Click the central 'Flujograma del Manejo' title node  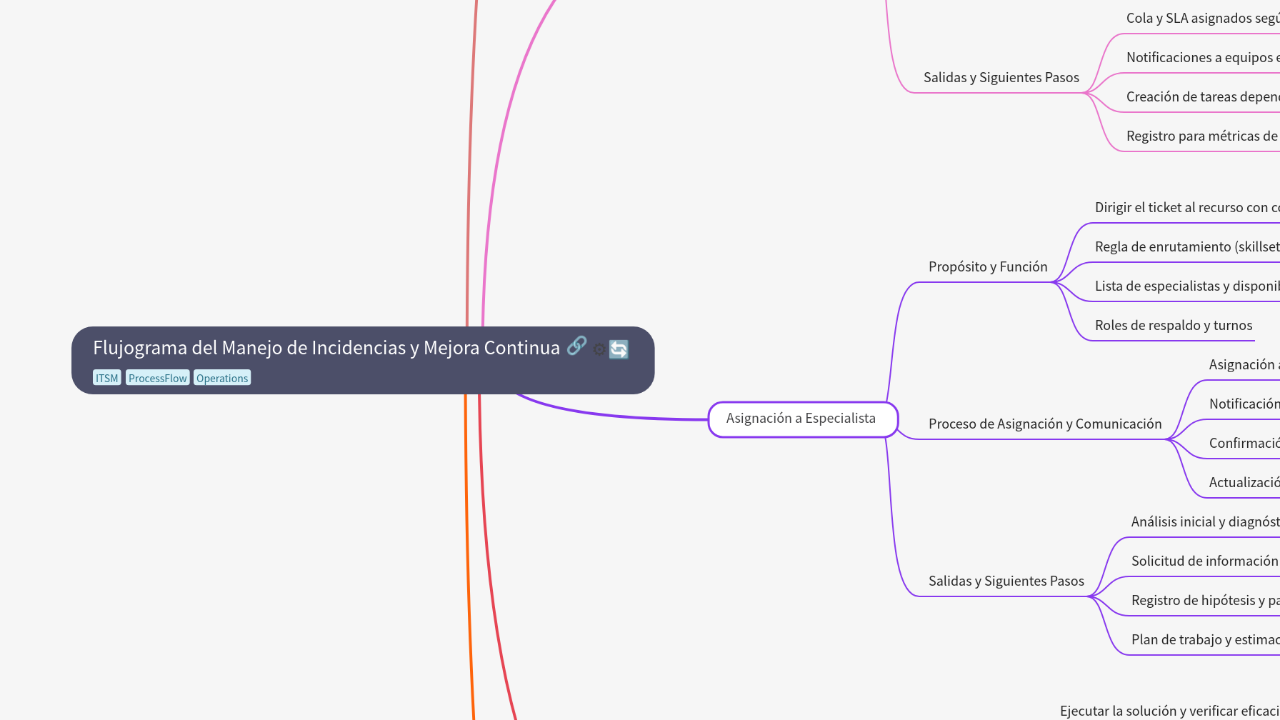[x=326, y=347]
